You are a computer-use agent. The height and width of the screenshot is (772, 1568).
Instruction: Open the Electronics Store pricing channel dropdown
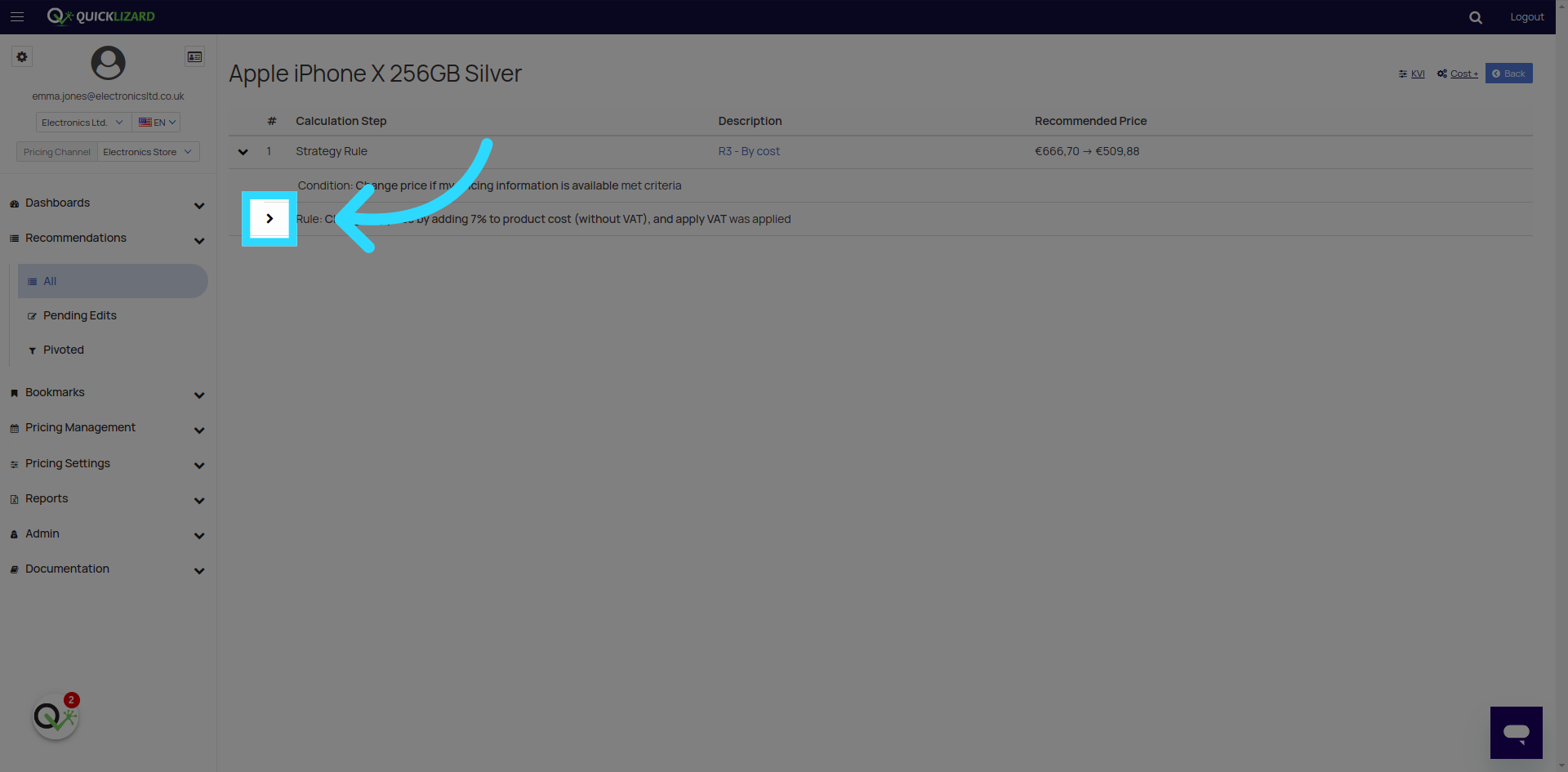[x=148, y=152]
